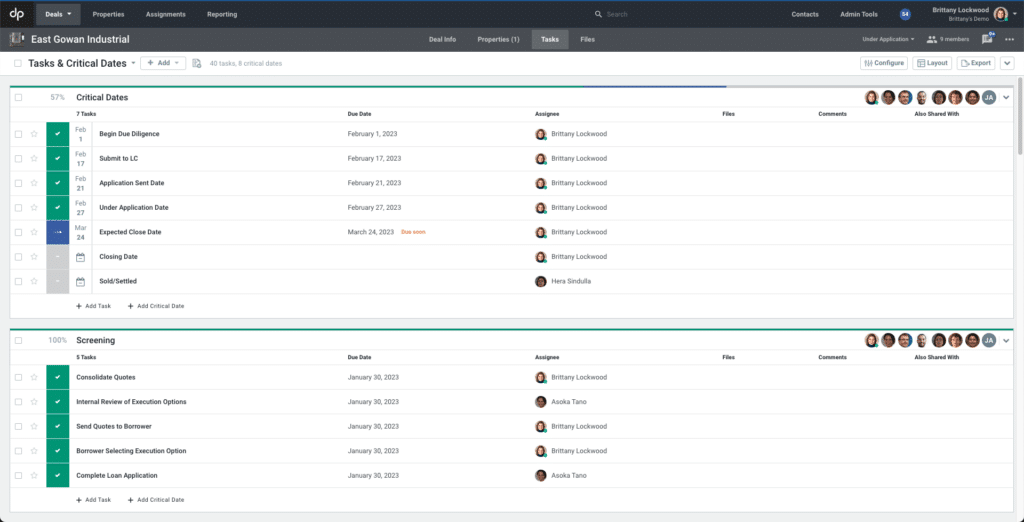Click the dp logo home icon

click(17, 14)
